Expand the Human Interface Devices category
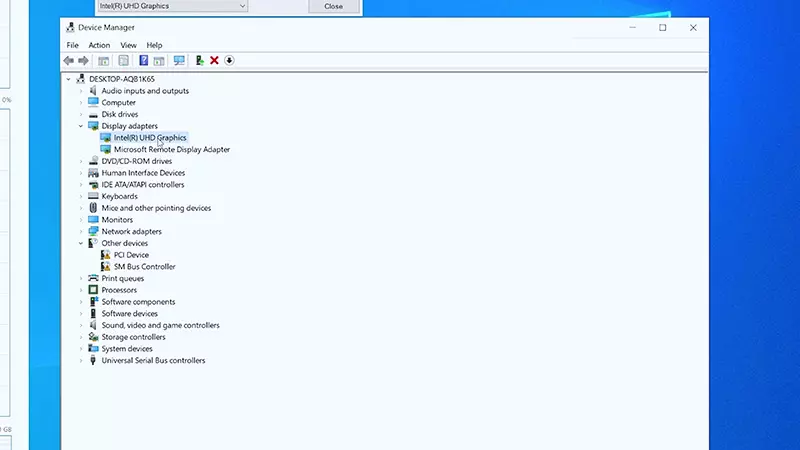 81,173
